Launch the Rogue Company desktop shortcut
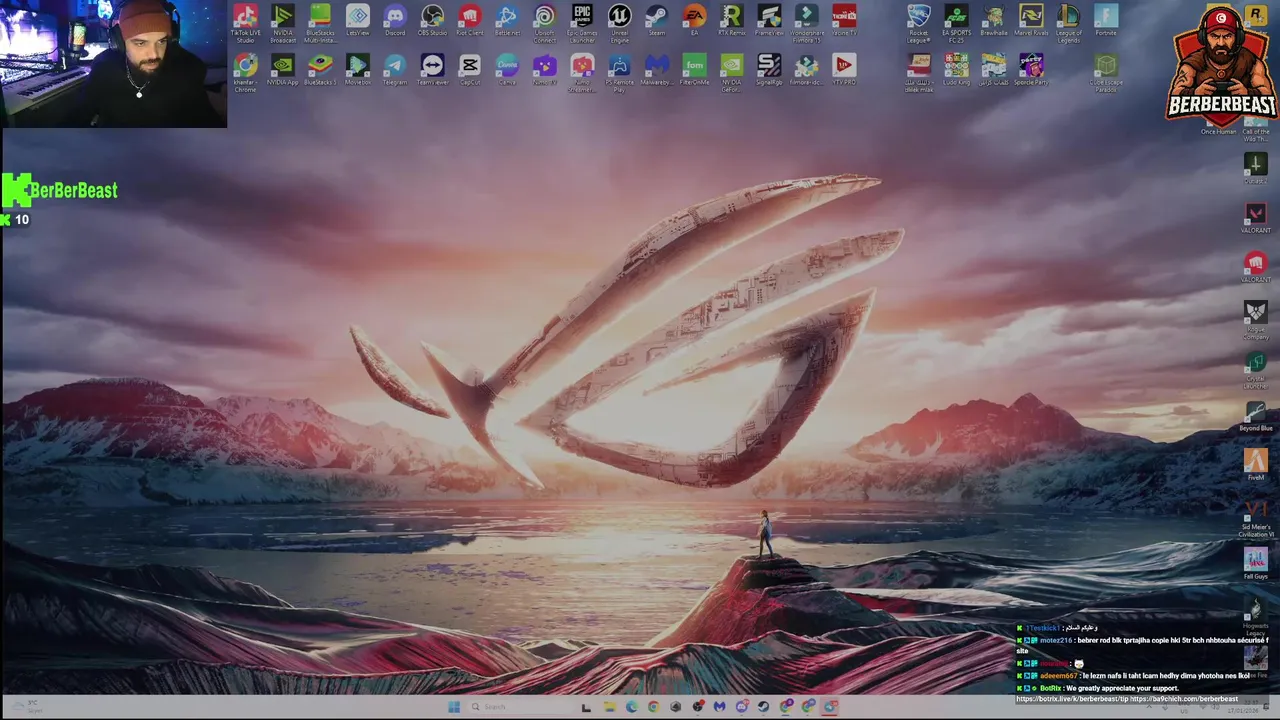This screenshot has height=720, width=1280. 1256,320
